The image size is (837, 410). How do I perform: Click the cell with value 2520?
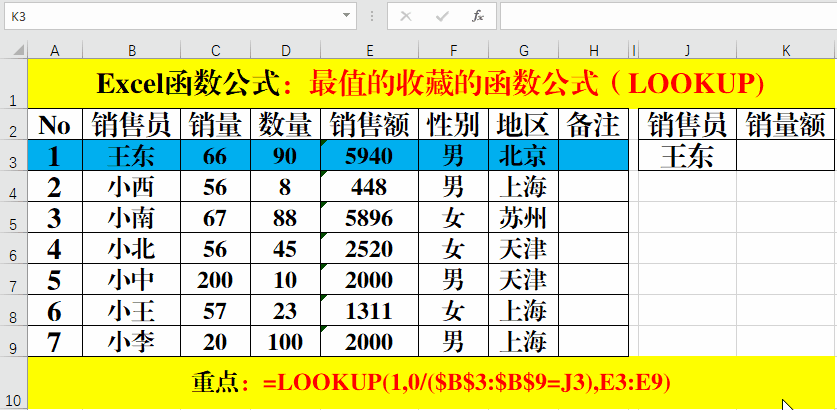coord(369,248)
